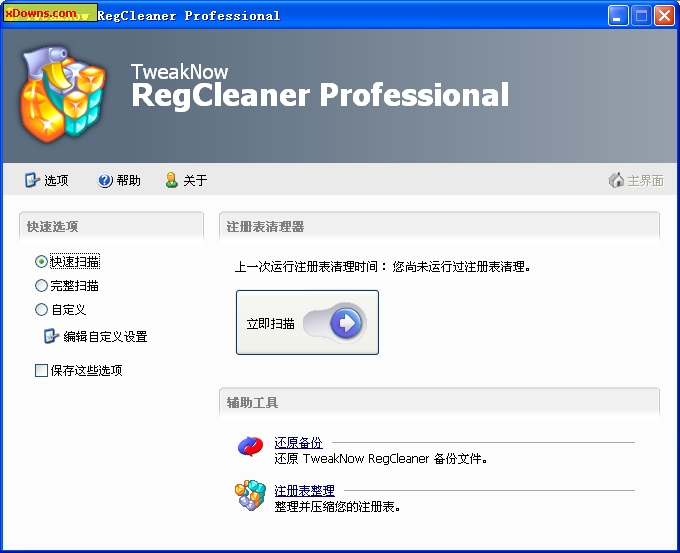
Task: Close the RegCleaner Professional window
Action: (x=664, y=16)
